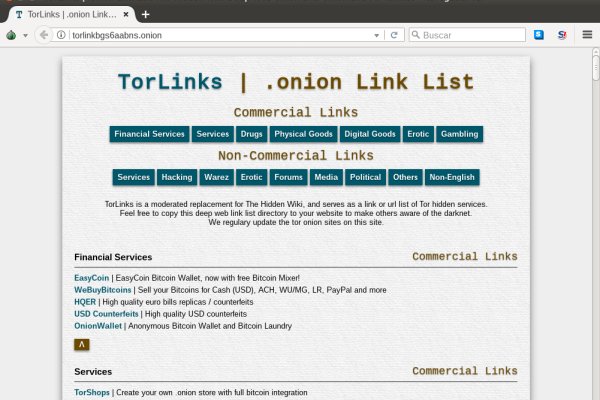Jump to Financial Services category
Screen dimensions: 600x400
[149, 134]
